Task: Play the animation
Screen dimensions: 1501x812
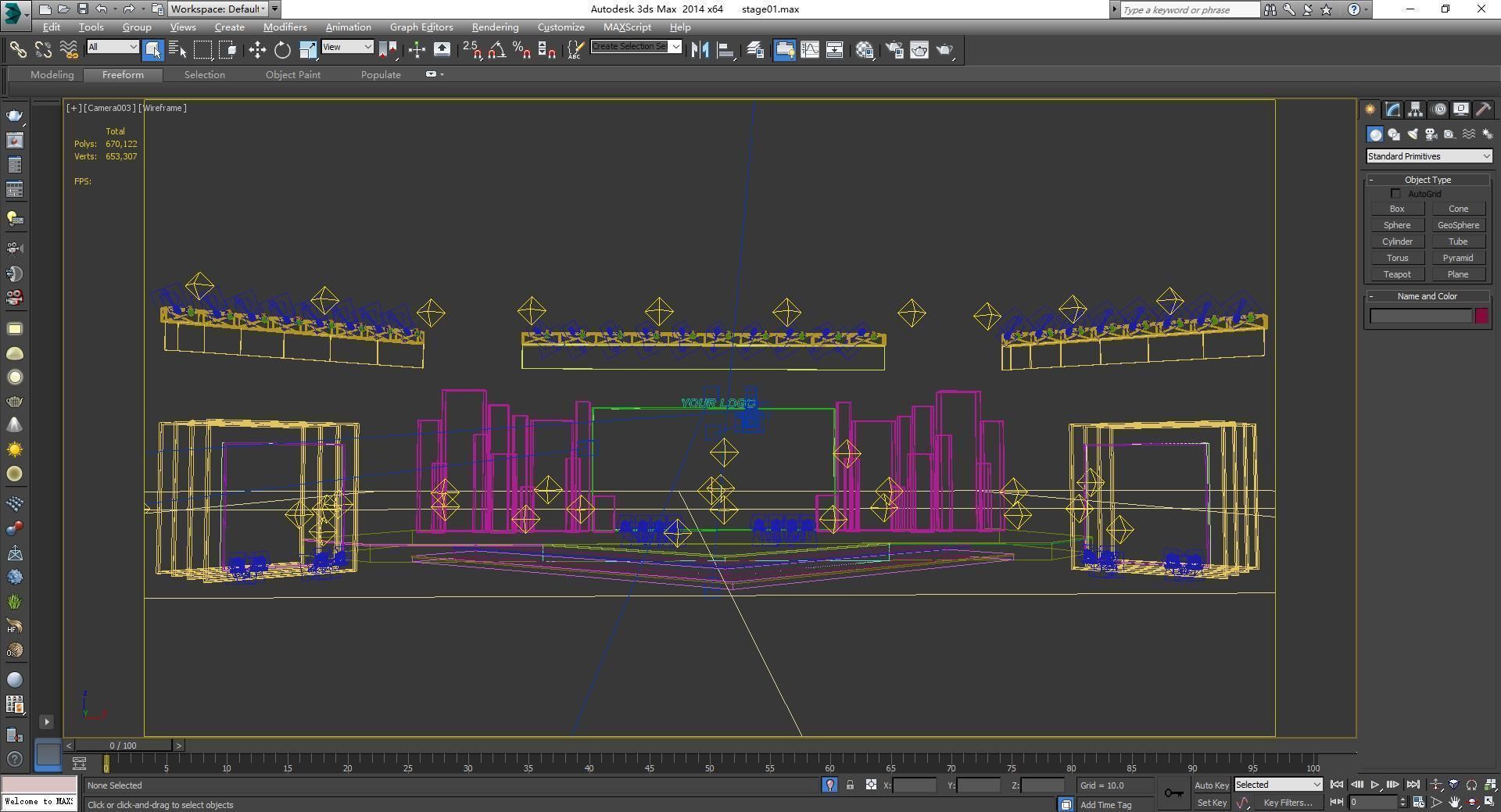Action: pos(1375,785)
